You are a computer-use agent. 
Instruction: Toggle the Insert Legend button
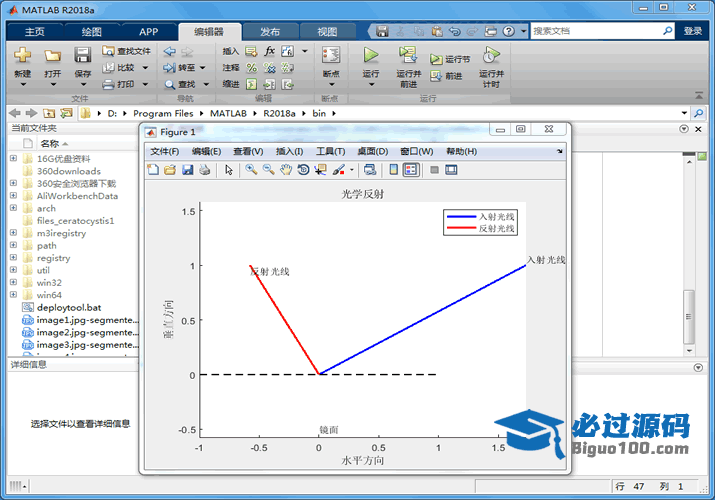411,170
